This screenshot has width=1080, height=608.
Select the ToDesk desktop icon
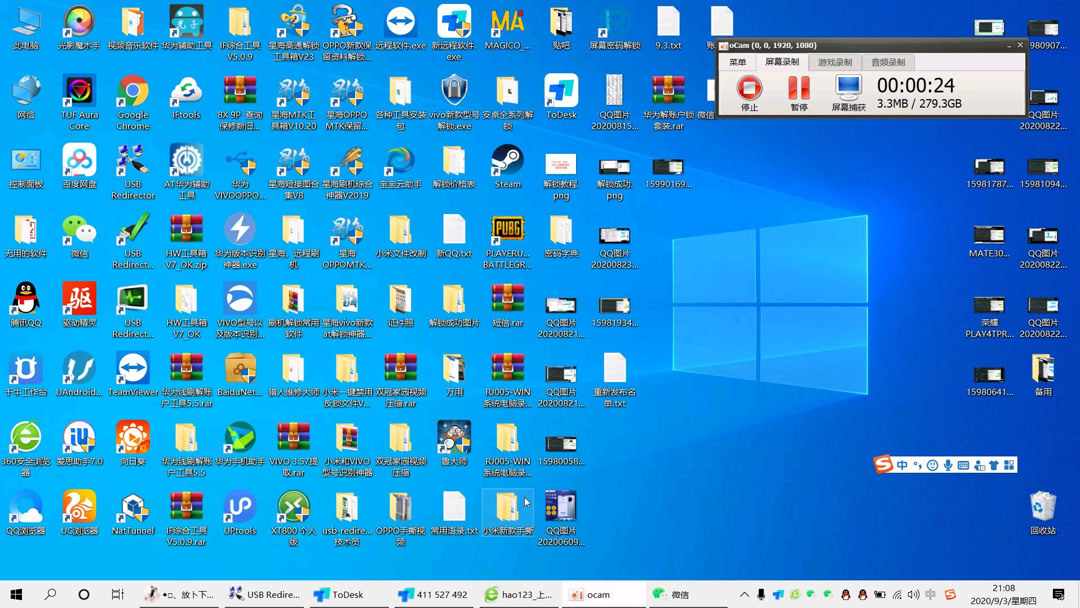561,96
